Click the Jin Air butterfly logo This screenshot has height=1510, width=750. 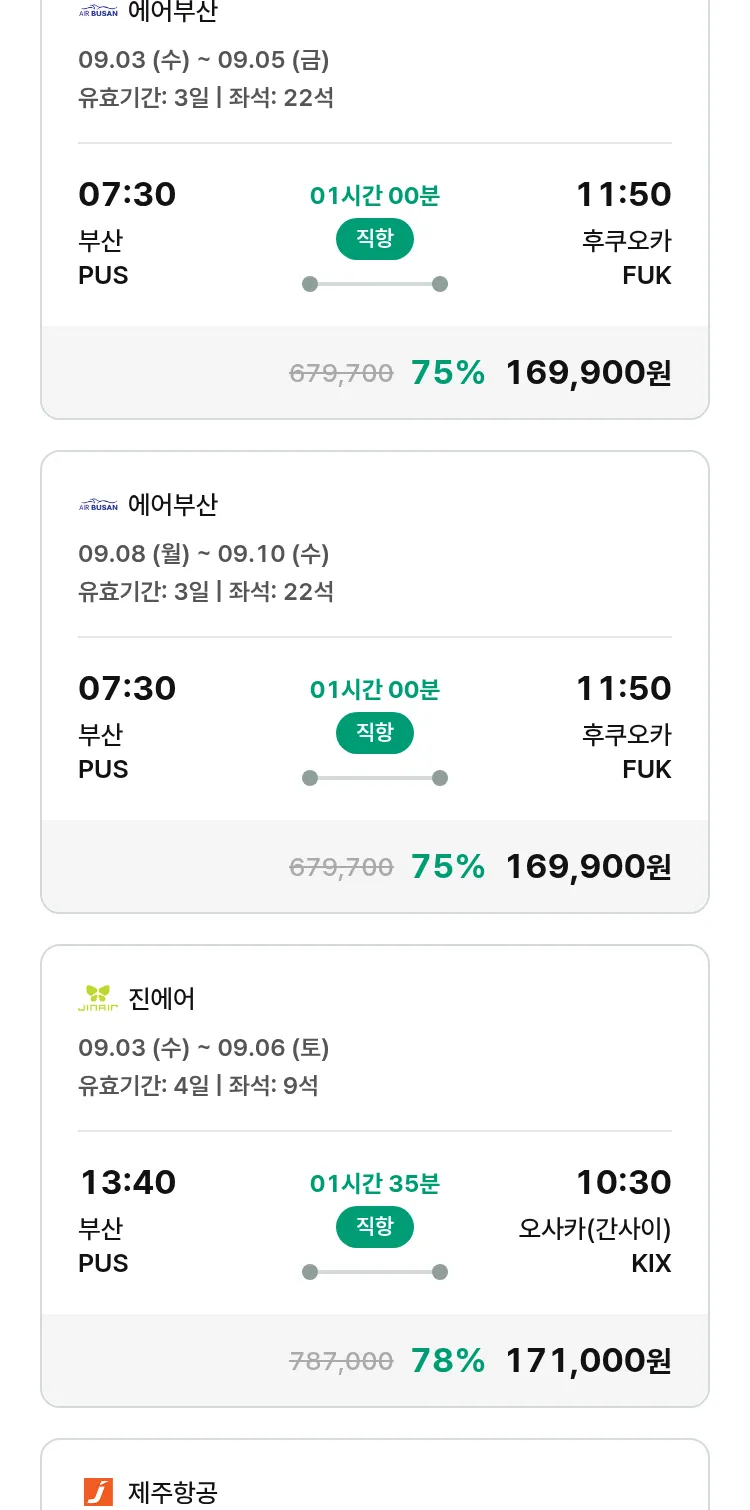(x=98, y=998)
